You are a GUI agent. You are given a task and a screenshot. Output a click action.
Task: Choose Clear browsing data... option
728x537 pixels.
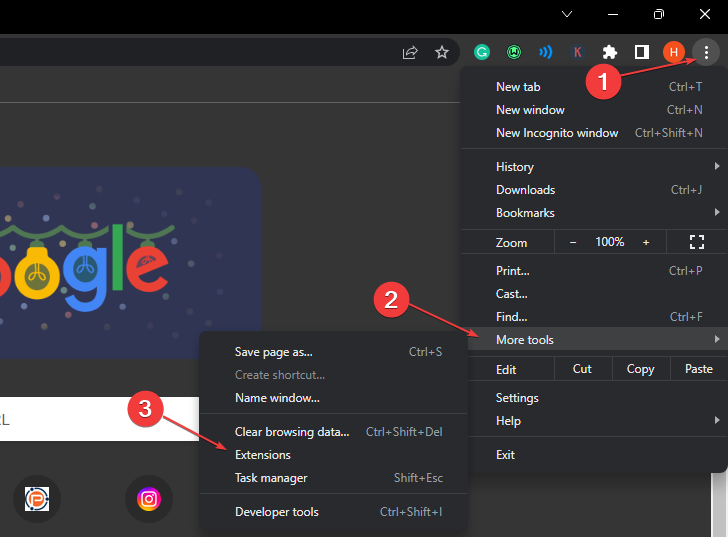[333, 432]
